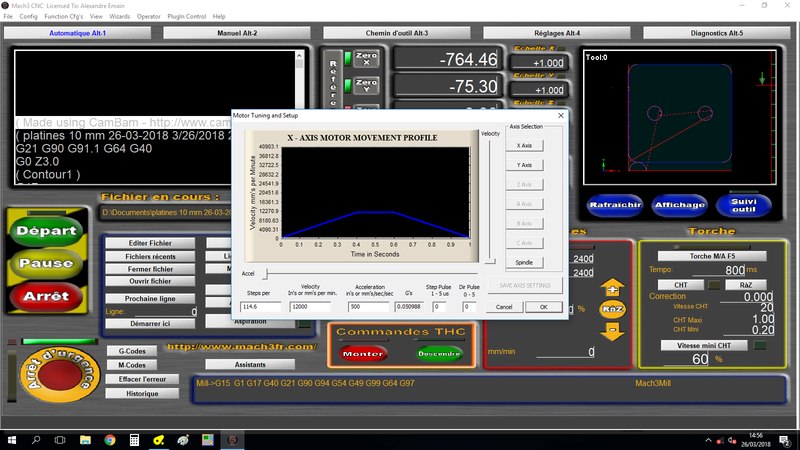Screen dimensions: 800x450
Task: Switch to Réglages Alt-4 tab
Action: [557, 33]
